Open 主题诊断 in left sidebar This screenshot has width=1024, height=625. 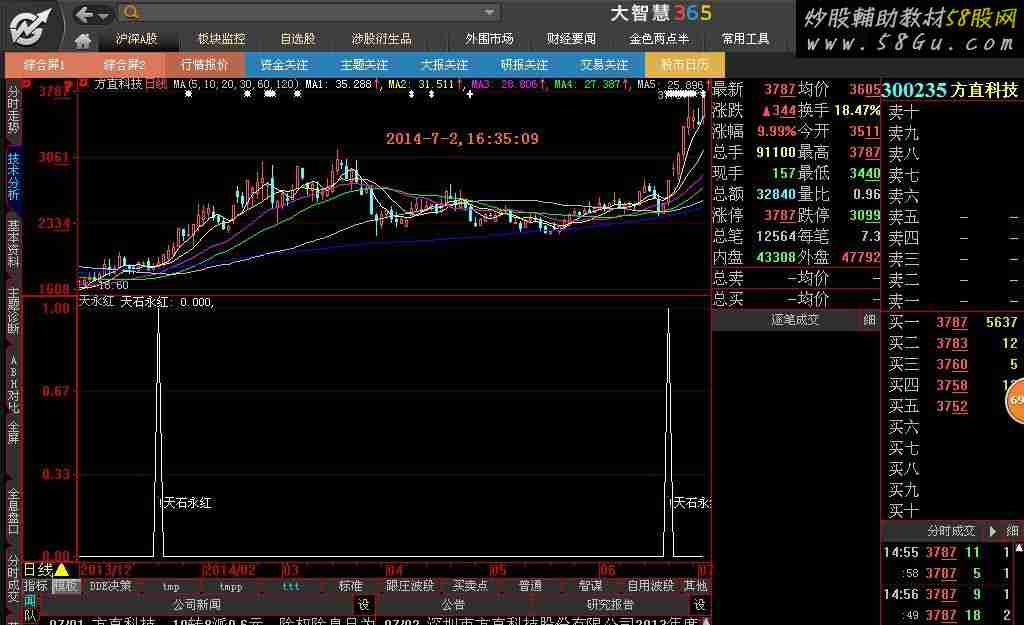click(13, 311)
